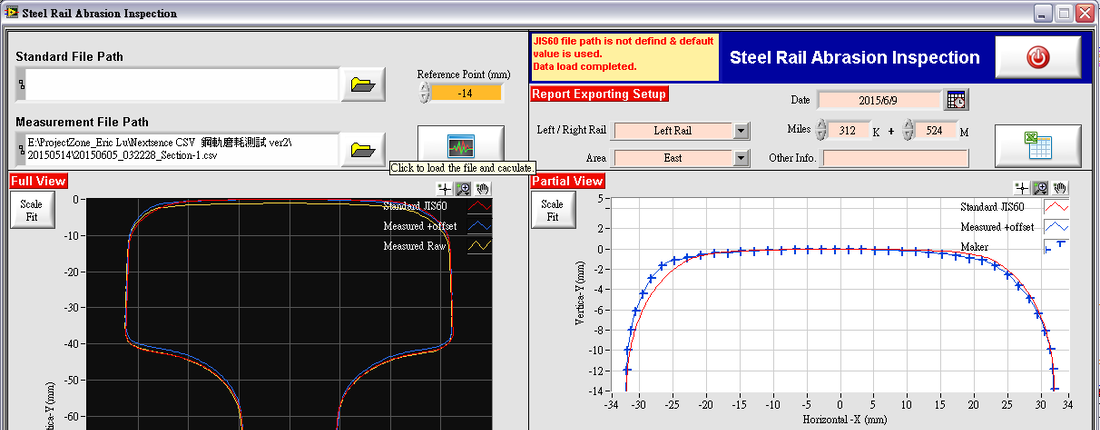Click the 'Partial View' red label
This screenshot has height=430, width=1100.
(568, 181)
